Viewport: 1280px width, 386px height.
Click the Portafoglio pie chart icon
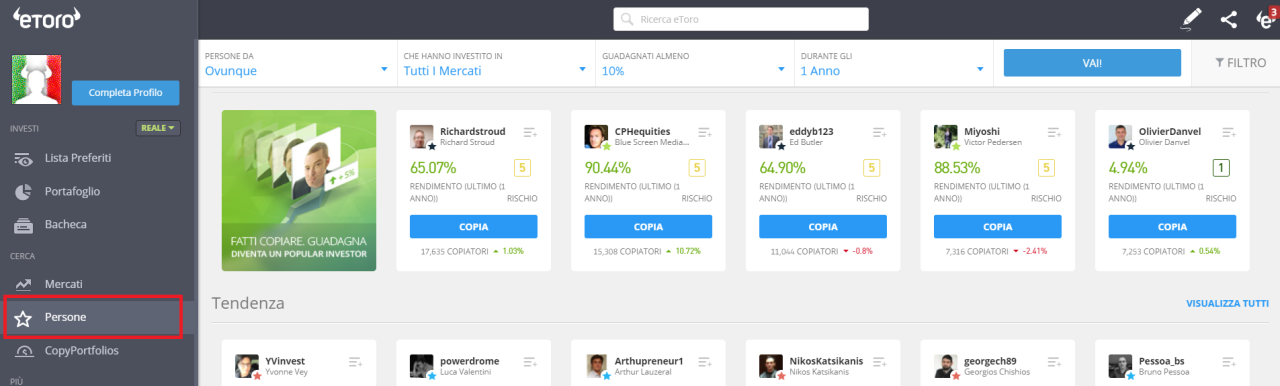pos(24,191)
